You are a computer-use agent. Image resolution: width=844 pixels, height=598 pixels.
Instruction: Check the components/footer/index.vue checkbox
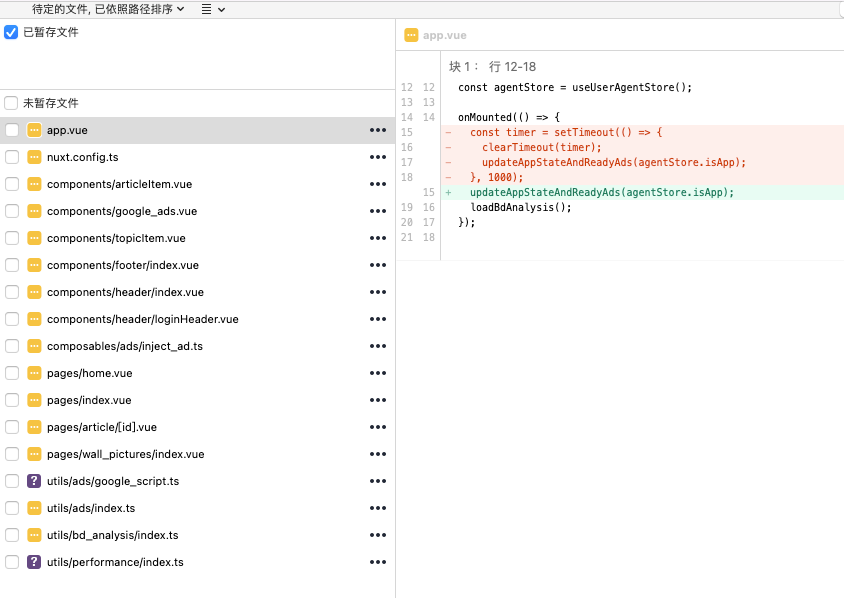[12, 265]
